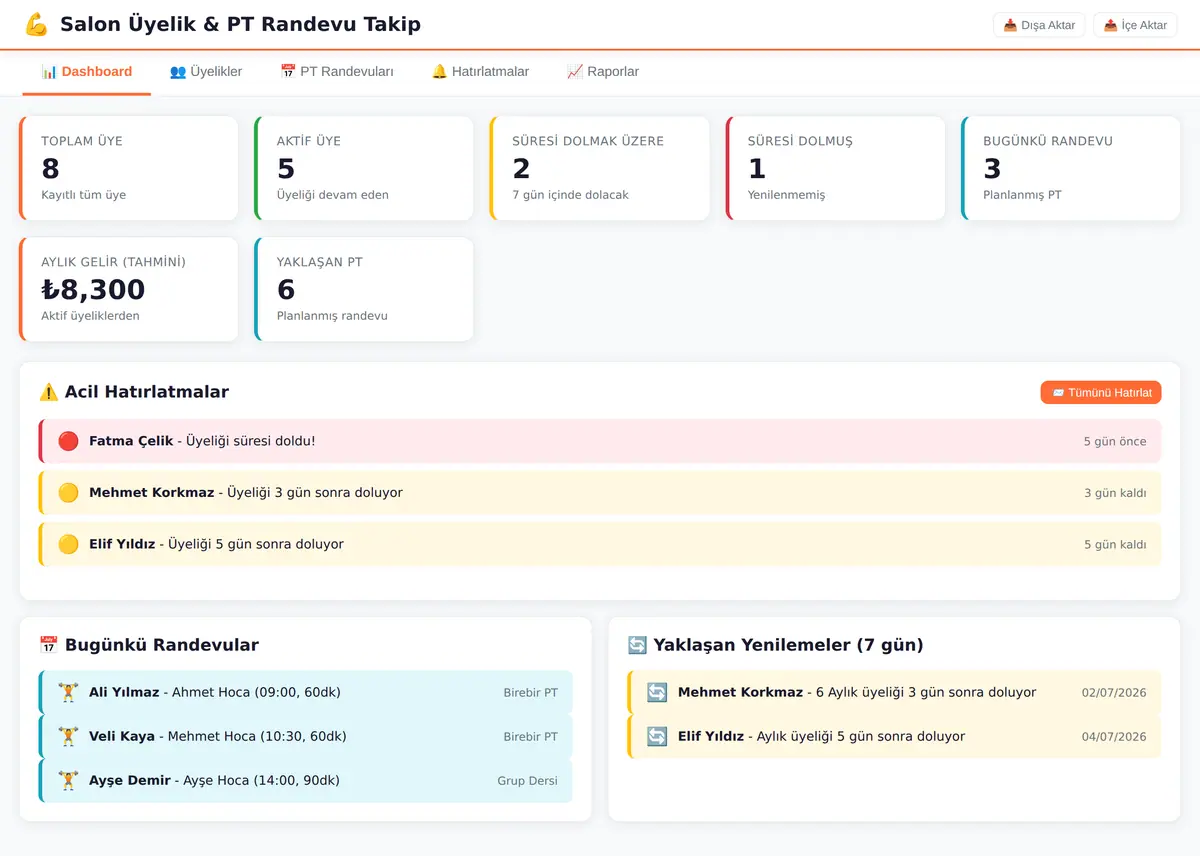1200x856 pixels.
Task: Select the Süresi Dolmak Üzere card
Action: [600, 168]
